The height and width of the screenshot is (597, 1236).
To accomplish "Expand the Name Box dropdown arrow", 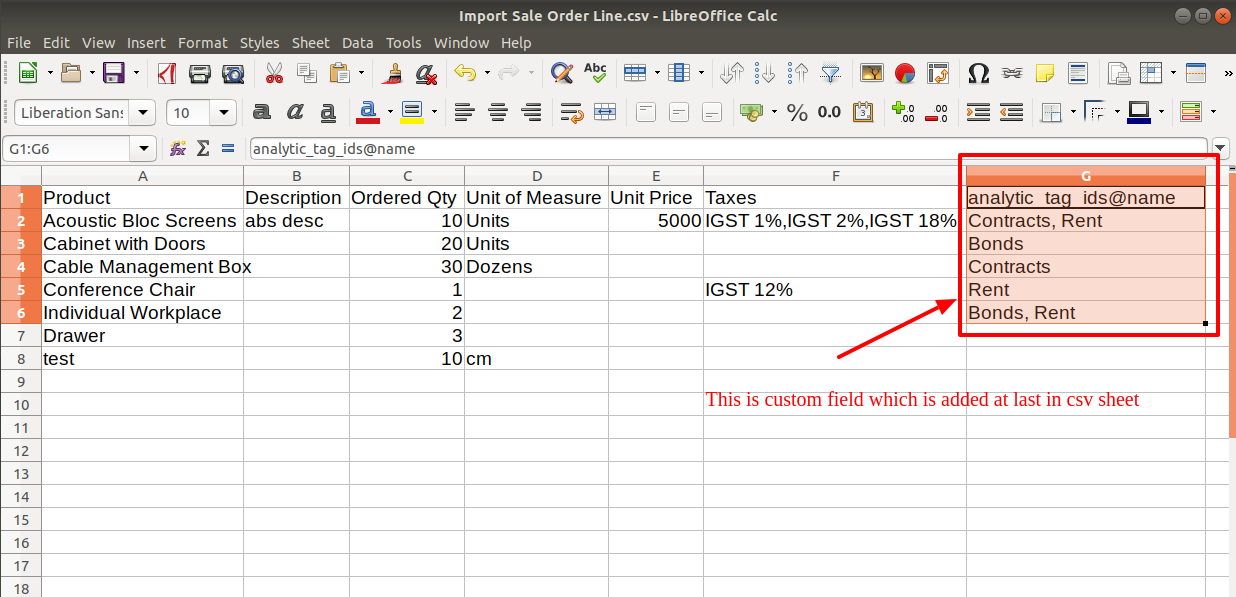I will [145, 149].
